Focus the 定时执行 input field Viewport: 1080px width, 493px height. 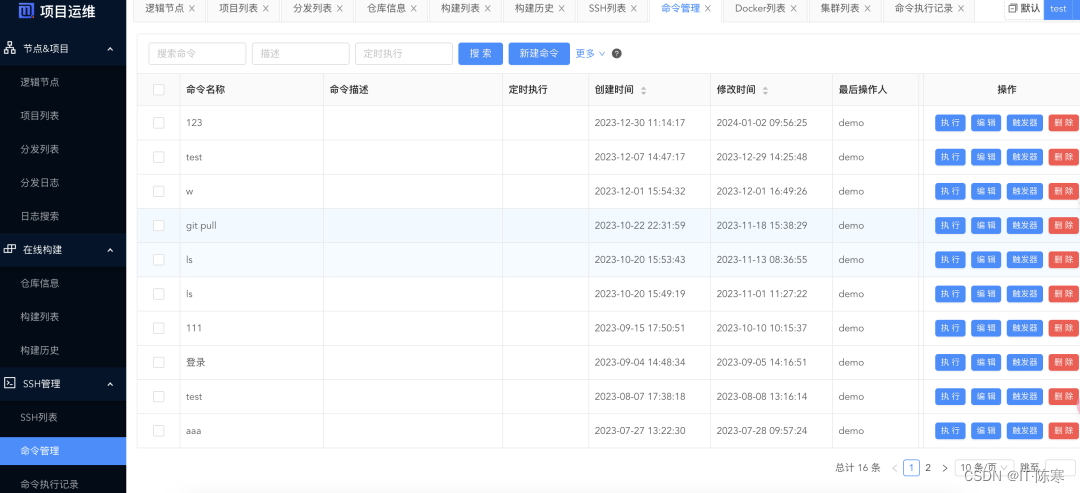tap(404, 54)
